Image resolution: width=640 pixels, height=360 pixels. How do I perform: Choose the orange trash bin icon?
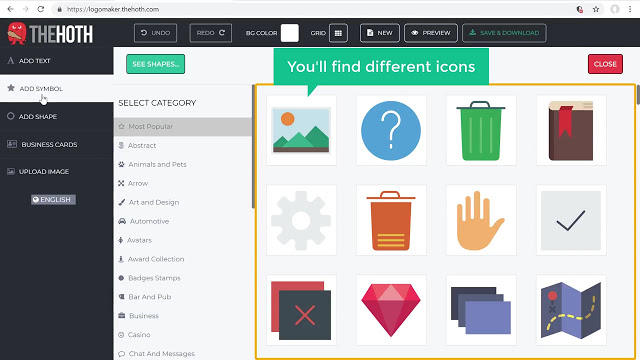(x=391, y=220)
